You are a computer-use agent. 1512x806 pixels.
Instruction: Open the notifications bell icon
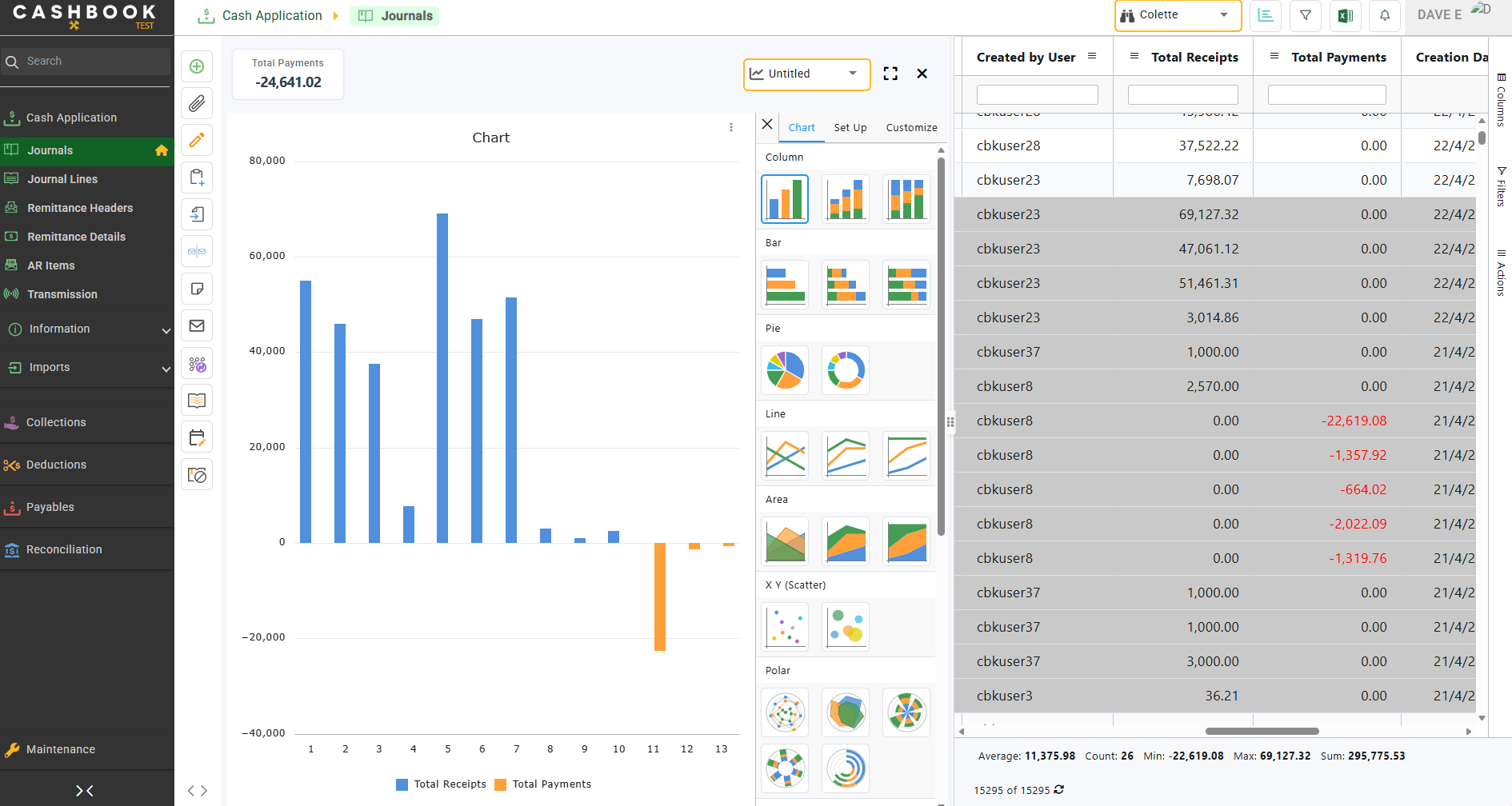(x=1385, y=15)
